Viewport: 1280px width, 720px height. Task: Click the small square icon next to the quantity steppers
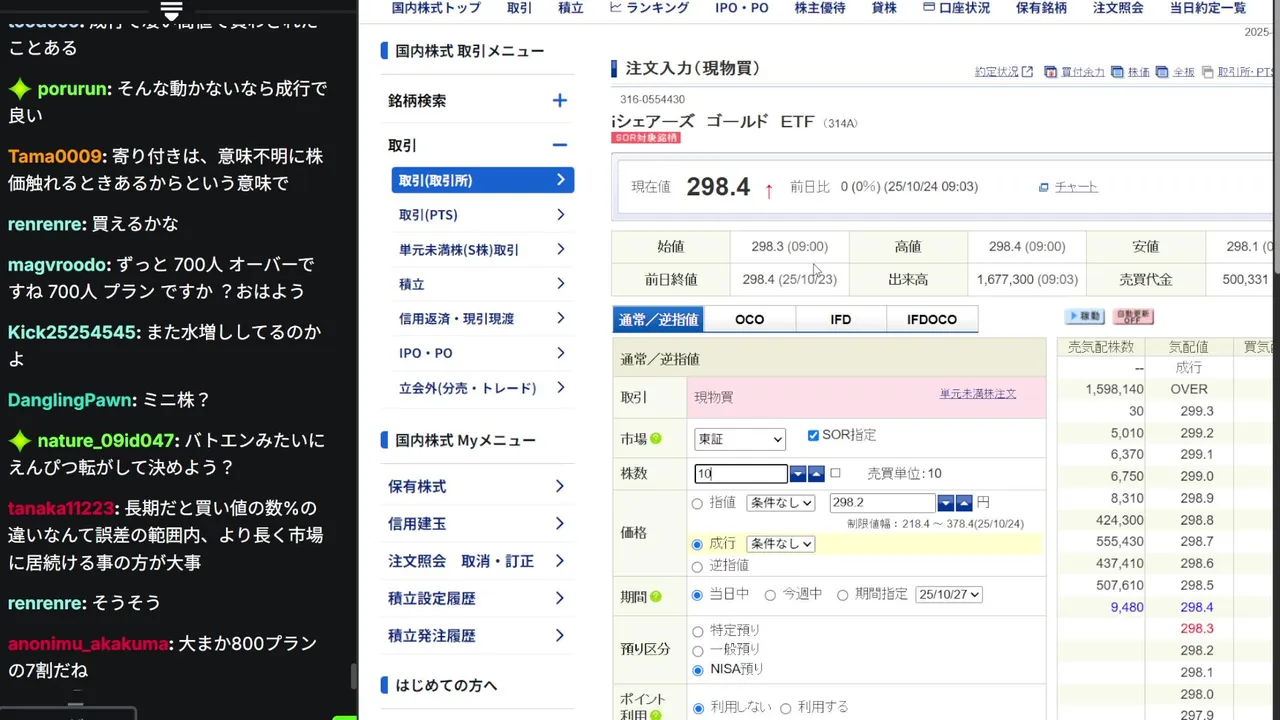[x=836, y=473]
